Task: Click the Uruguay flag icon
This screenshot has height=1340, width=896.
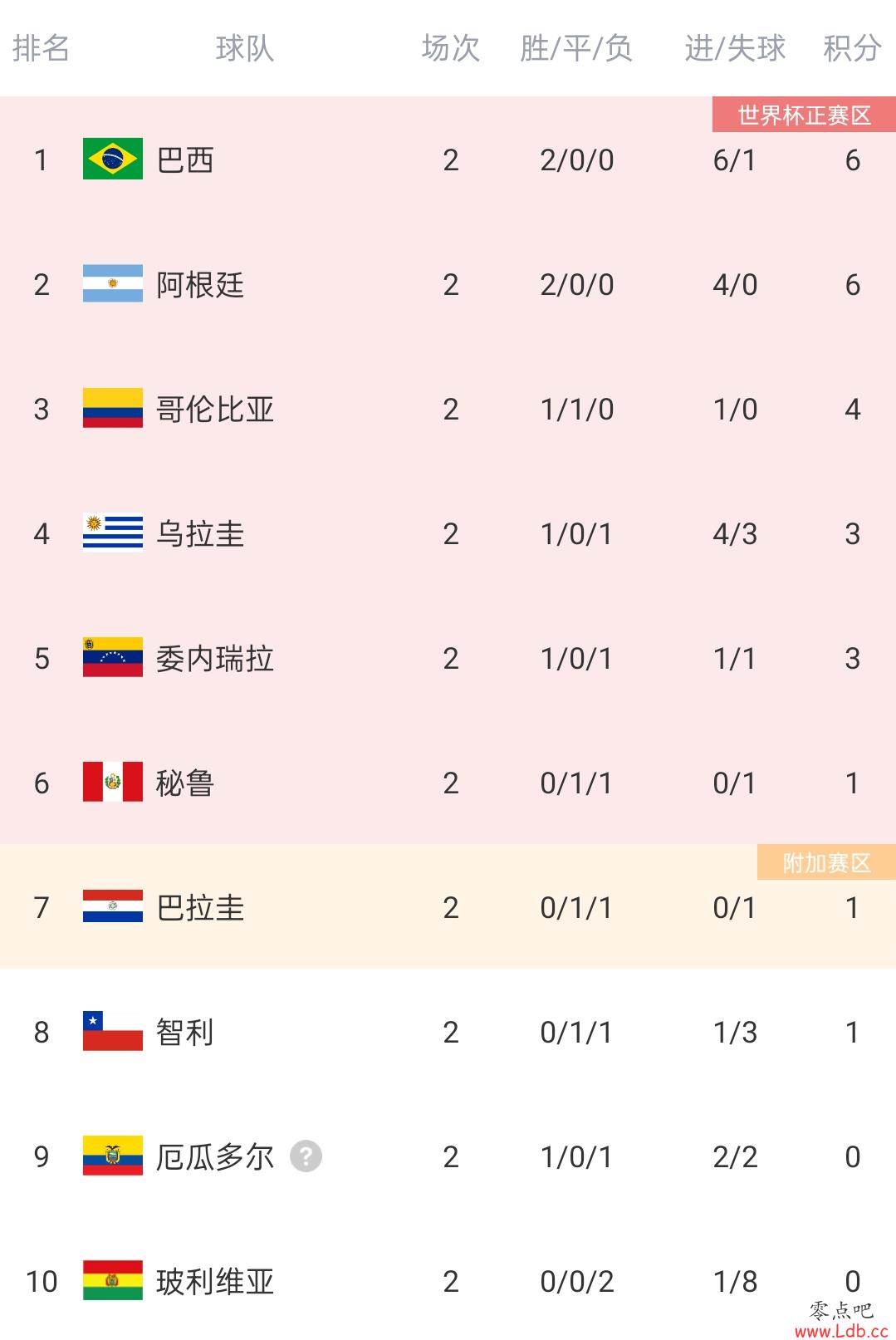Action: click(x=113, y=533)
